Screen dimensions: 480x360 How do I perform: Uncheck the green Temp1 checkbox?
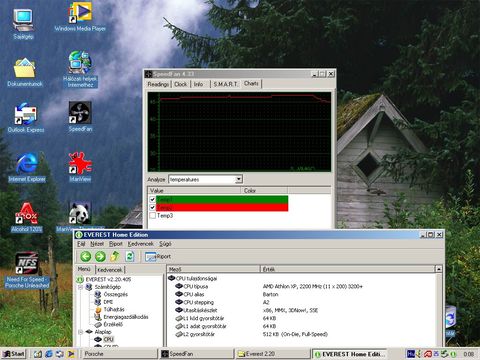pos(153,199)
